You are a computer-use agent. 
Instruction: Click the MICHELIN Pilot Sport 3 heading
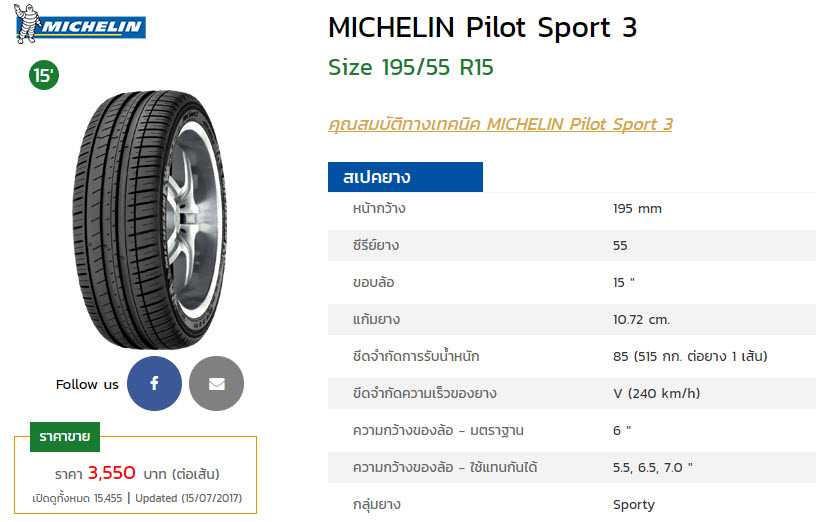[x=482, y=27]
